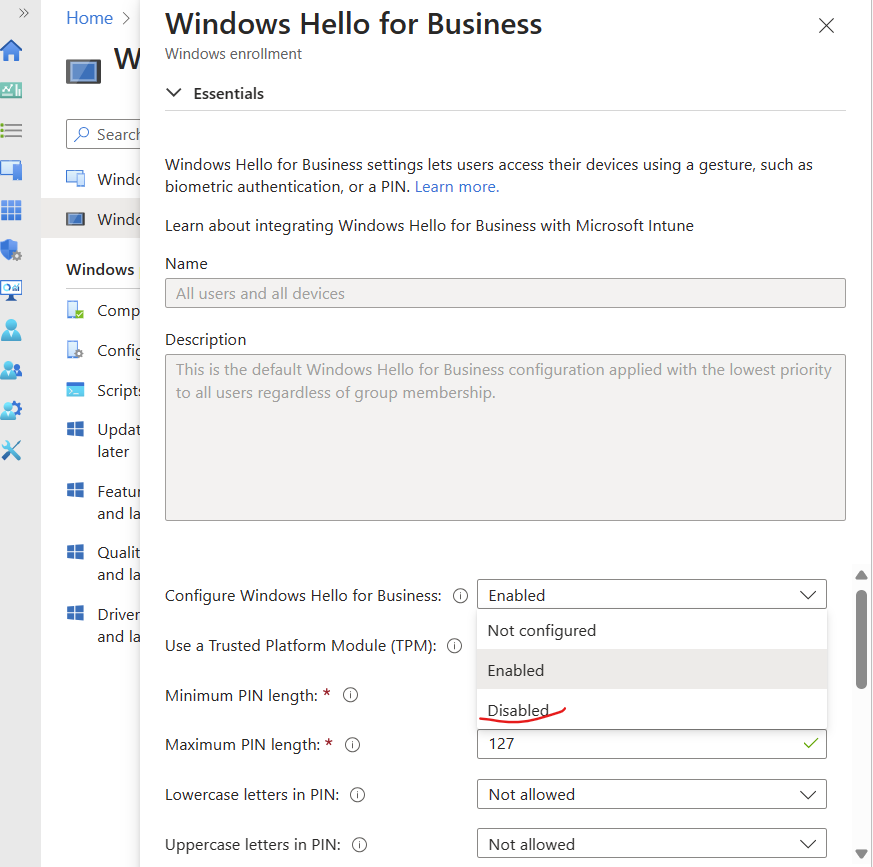The image size is (873, 867).
Task: Go to Home breadcrumb link
Action: point(89,18)
